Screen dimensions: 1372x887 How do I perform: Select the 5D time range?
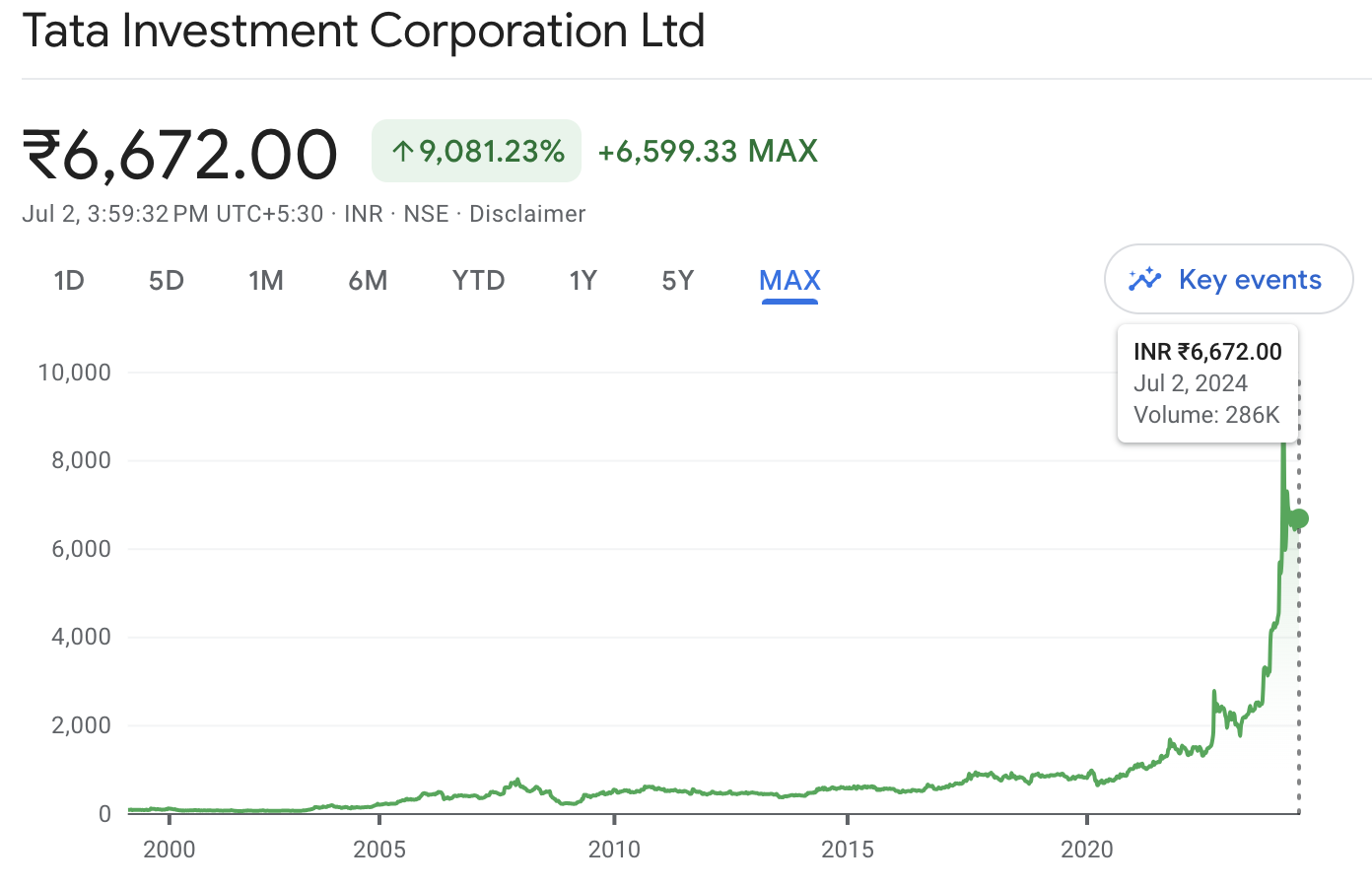point(166,280)
